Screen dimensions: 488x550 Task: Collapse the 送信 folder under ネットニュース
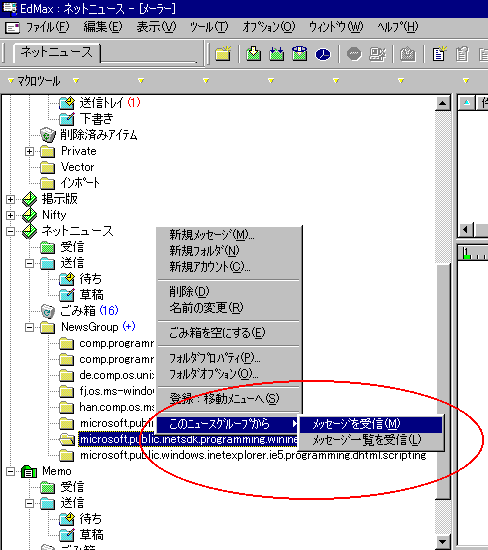coord(29,263)
